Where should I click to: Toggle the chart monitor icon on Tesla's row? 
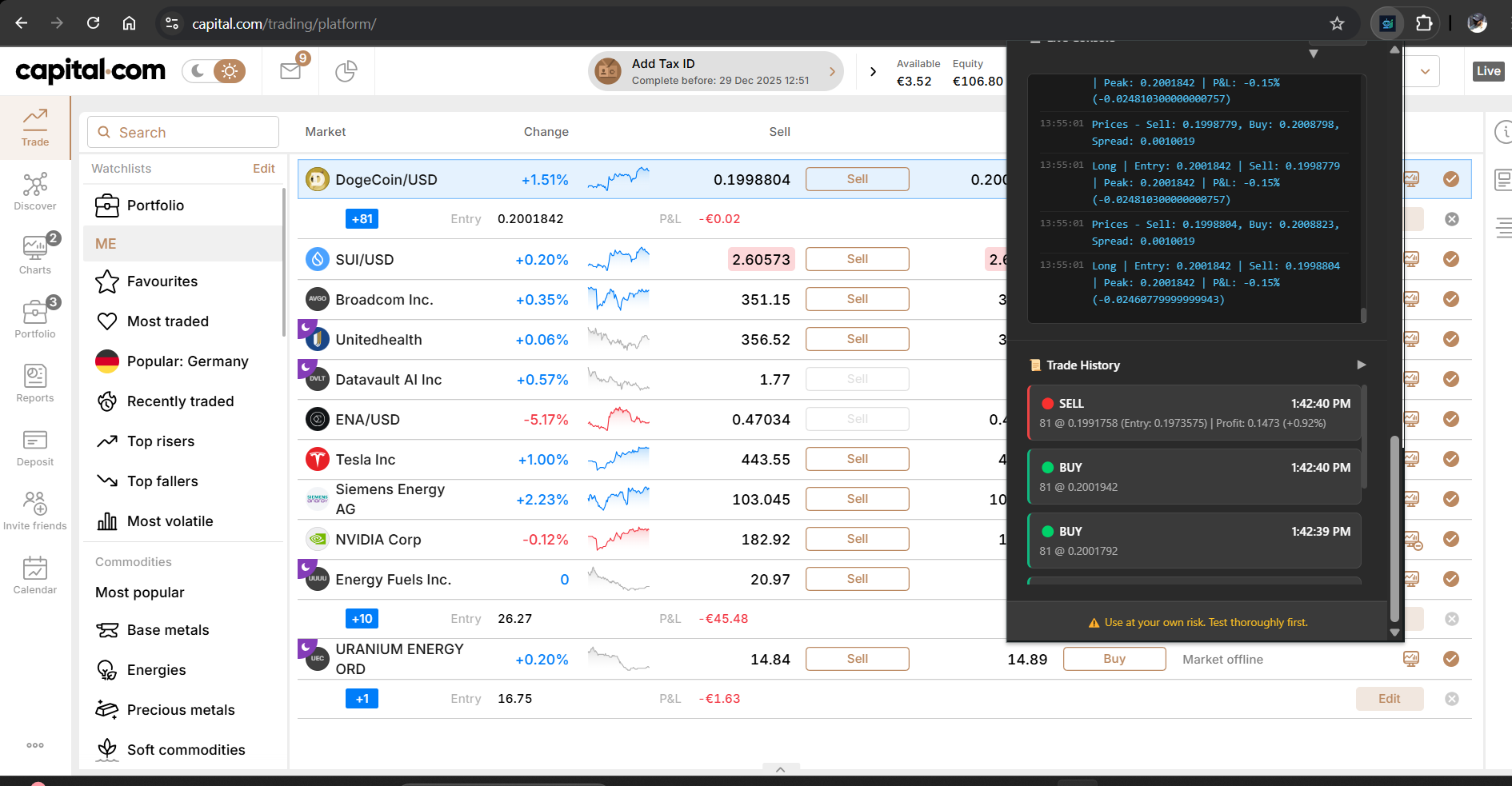point(1411,459)
